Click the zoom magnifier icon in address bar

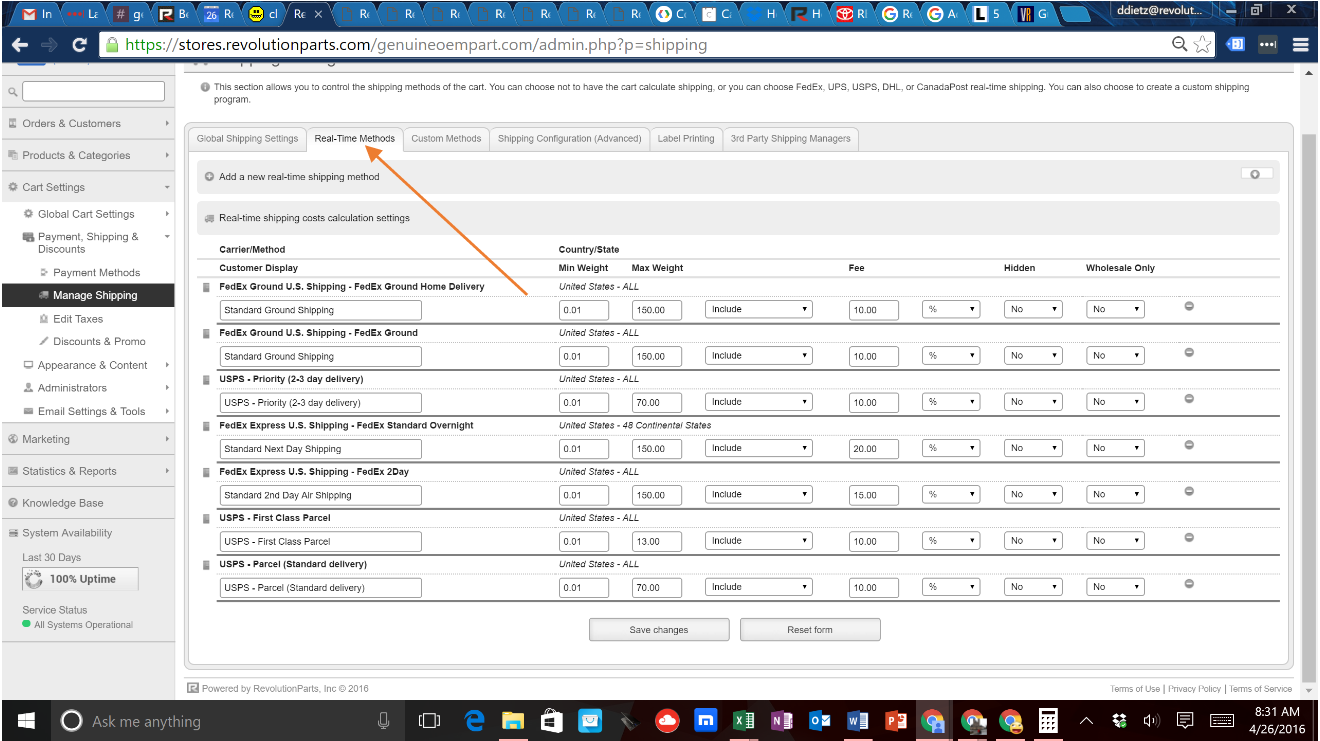(1180, 45)
